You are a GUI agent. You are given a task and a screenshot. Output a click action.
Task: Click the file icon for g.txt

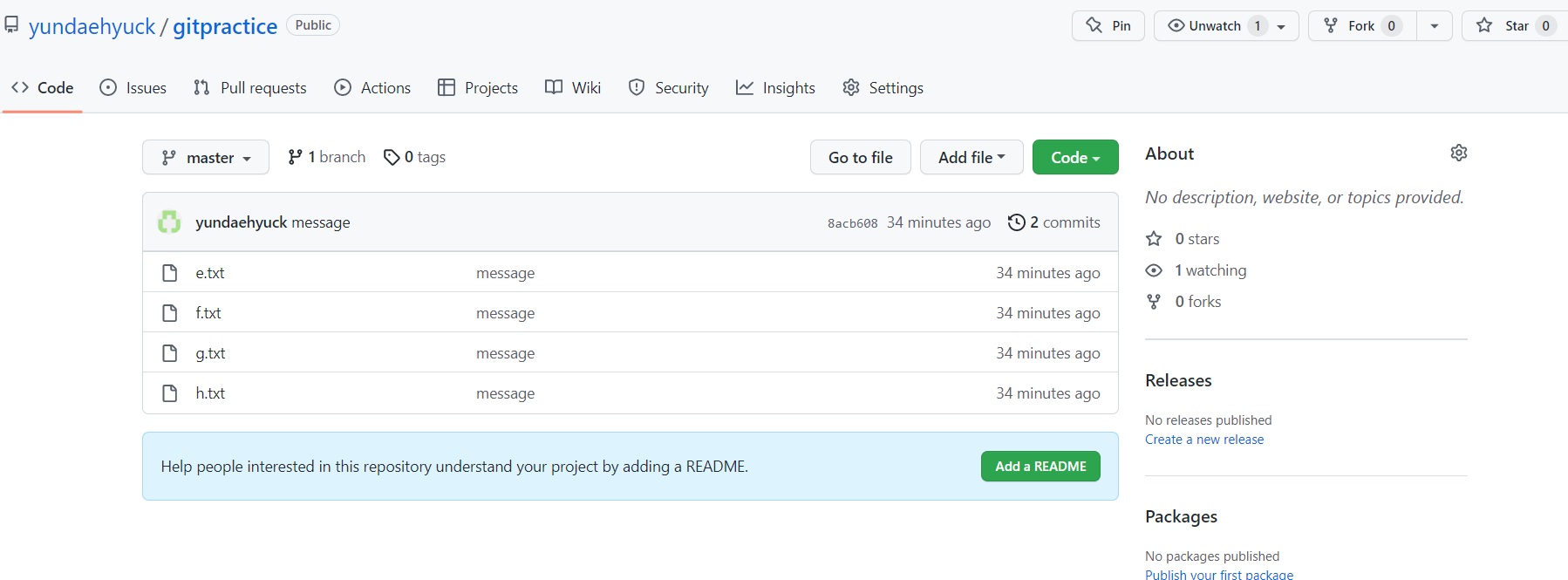pos(170,353)
